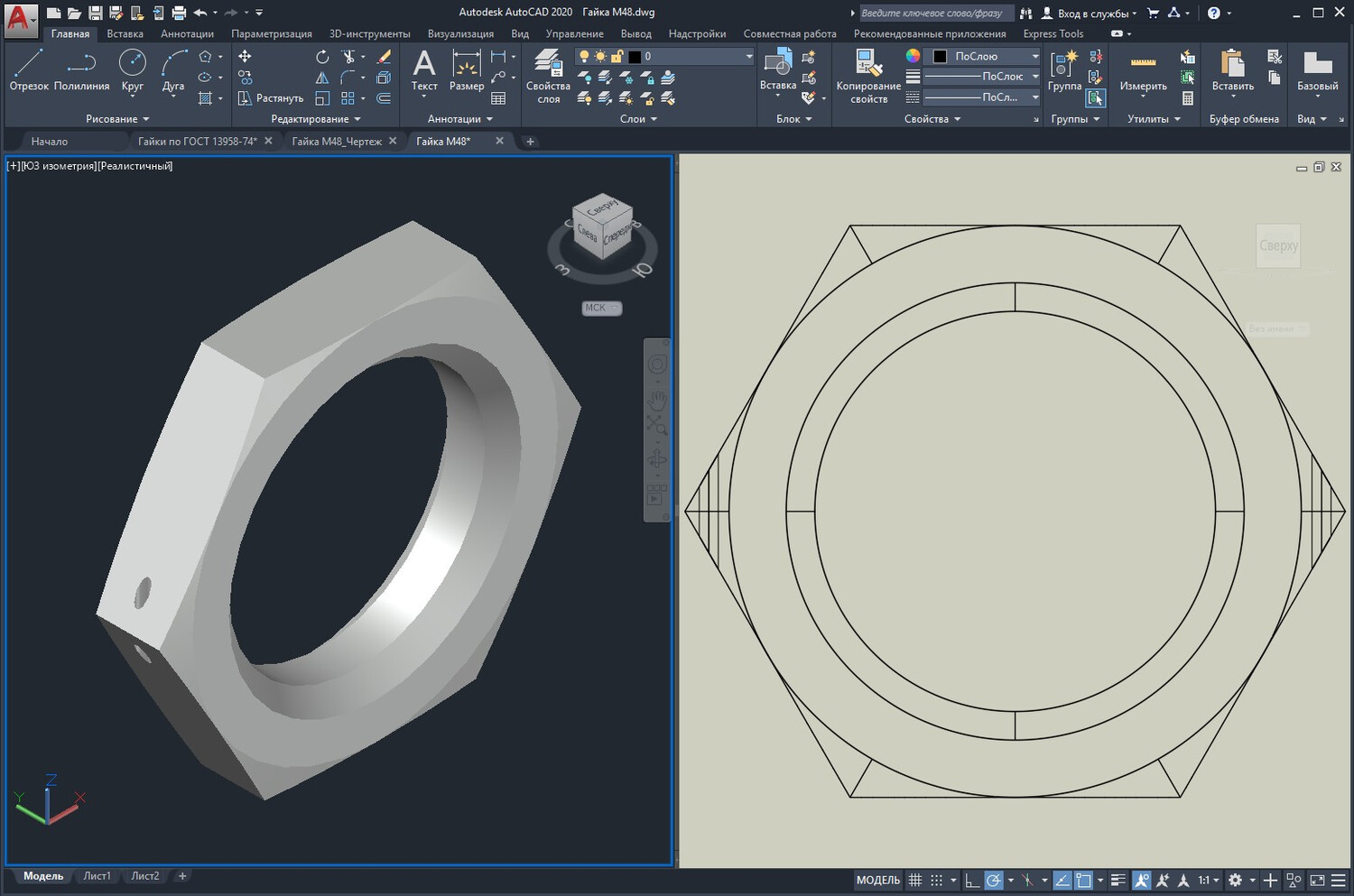Select the Отрезок line tool
The image size is (1354, 896).
(29, 70)
